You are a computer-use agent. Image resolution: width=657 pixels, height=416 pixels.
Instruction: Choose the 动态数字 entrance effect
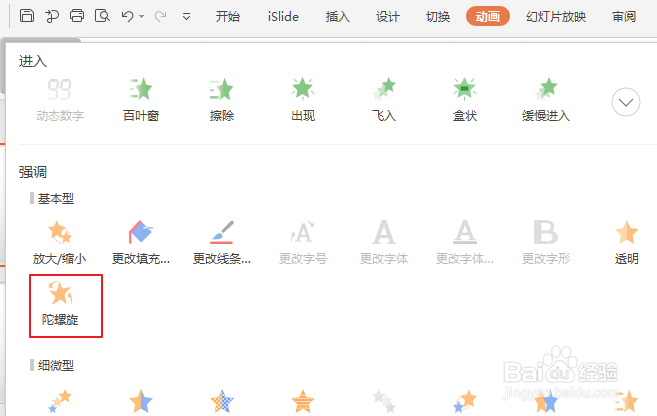tap(60, 100)
